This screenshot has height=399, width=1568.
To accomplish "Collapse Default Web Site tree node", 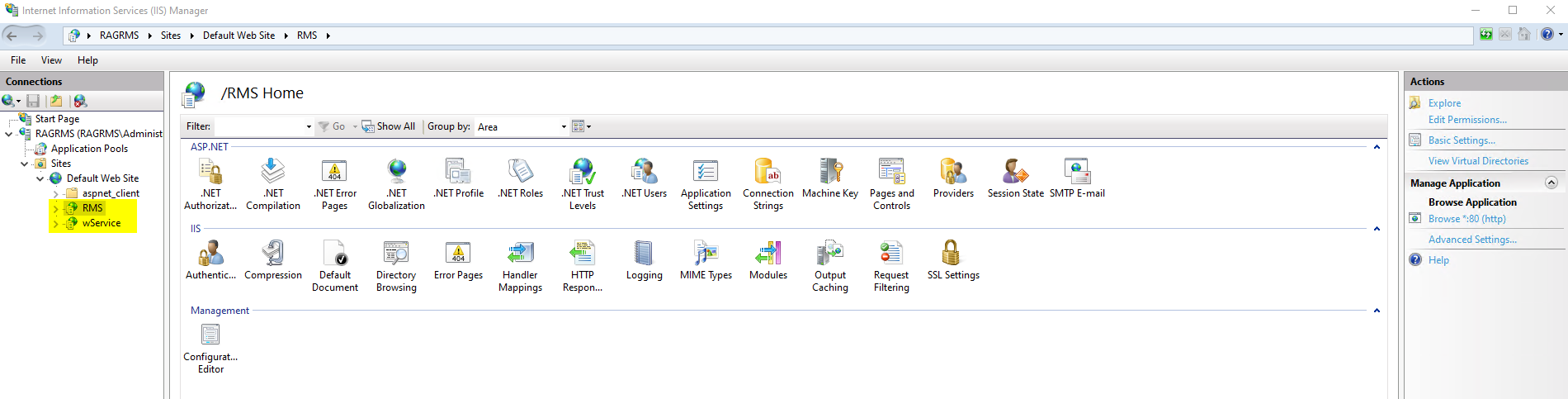I will 40,178.
